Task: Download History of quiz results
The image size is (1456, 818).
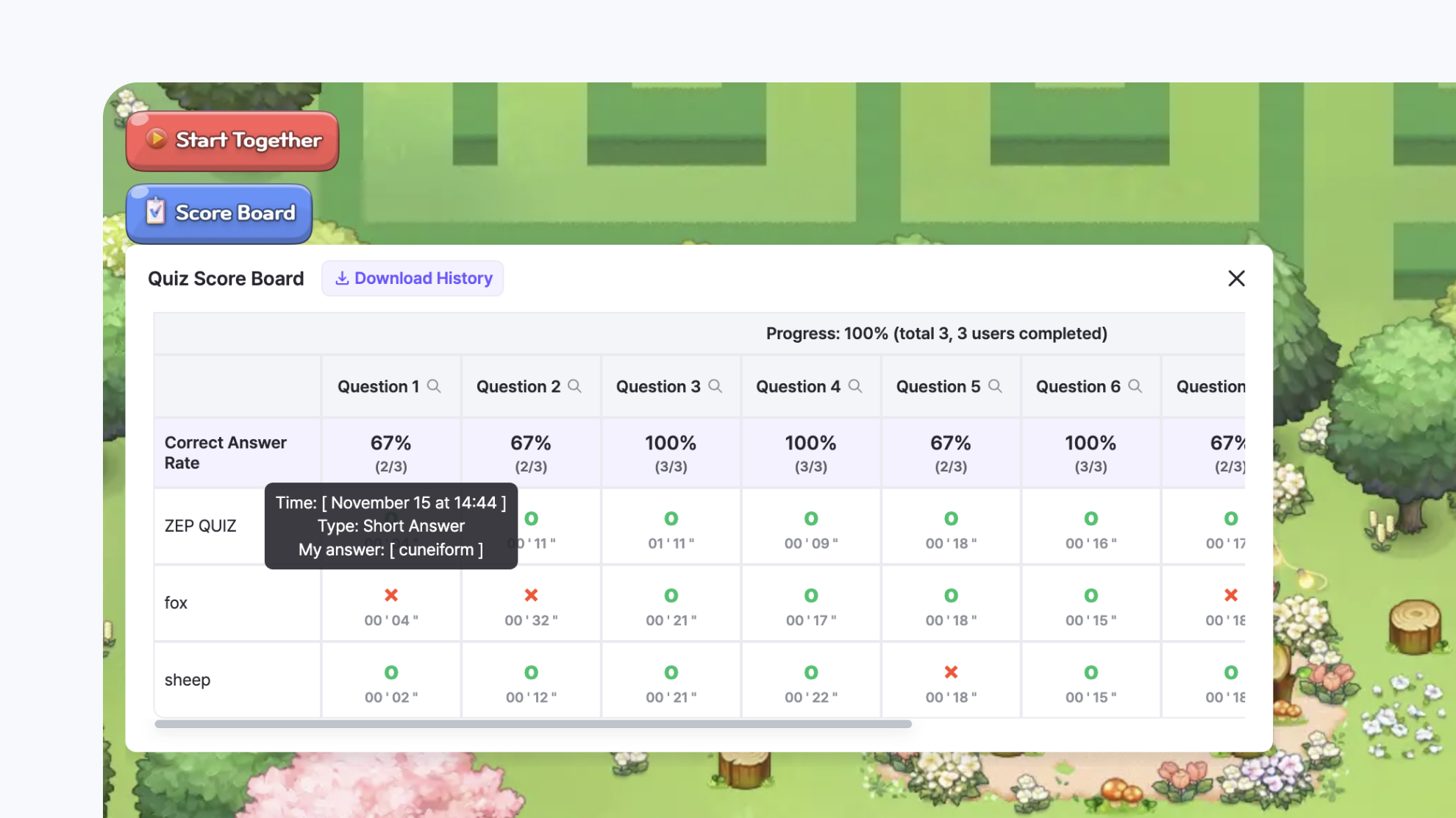Action: (x=413, y=278)
